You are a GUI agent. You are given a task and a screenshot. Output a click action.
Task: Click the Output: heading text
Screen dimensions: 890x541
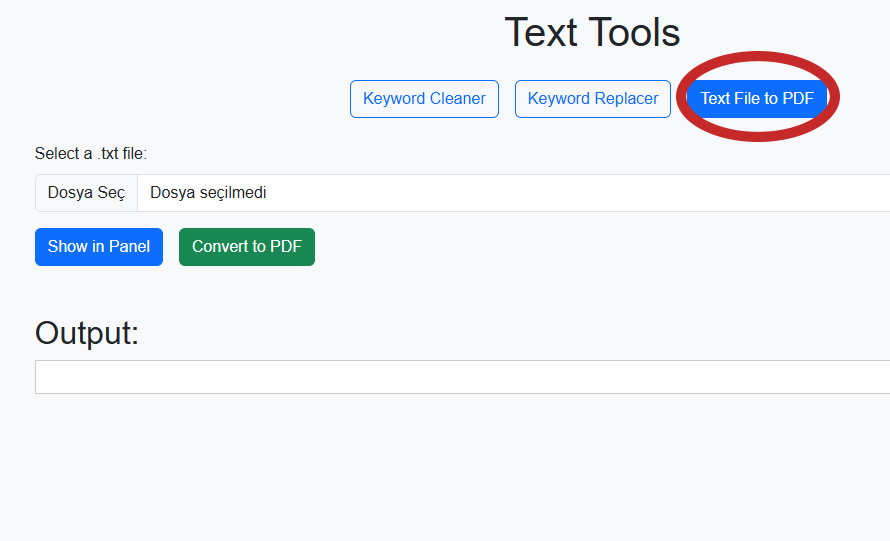tap(87, 333)
